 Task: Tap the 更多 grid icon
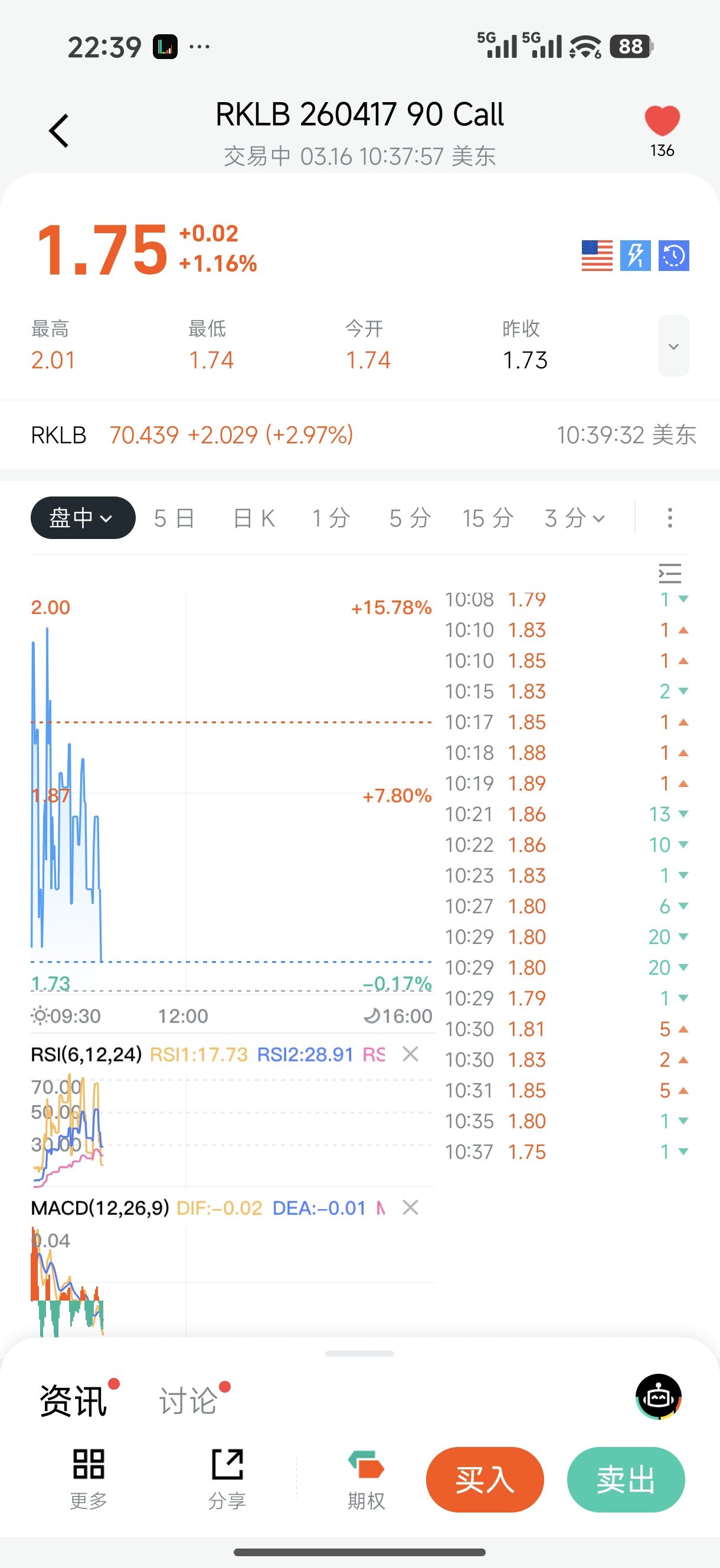pos(89,1464)
